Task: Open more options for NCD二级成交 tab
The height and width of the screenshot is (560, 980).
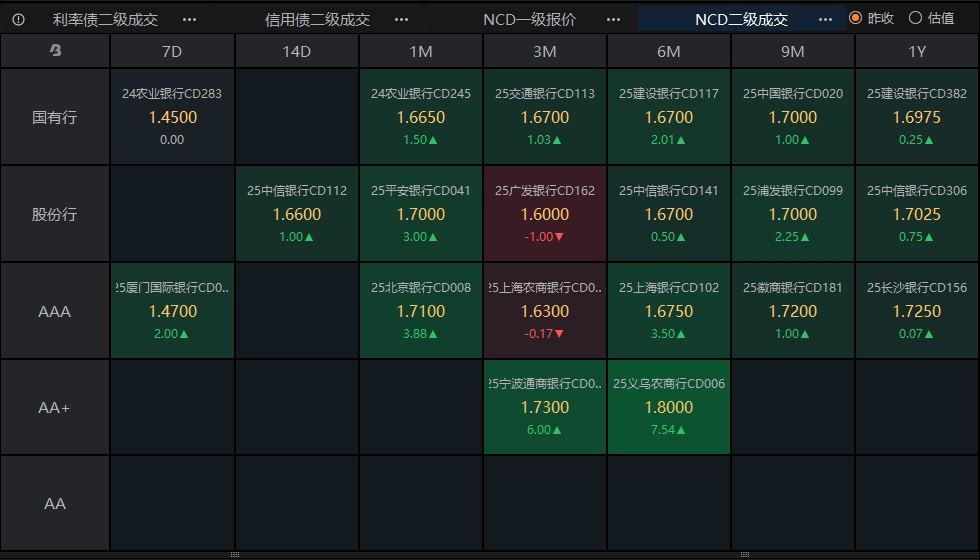Action: pos(826,19)
